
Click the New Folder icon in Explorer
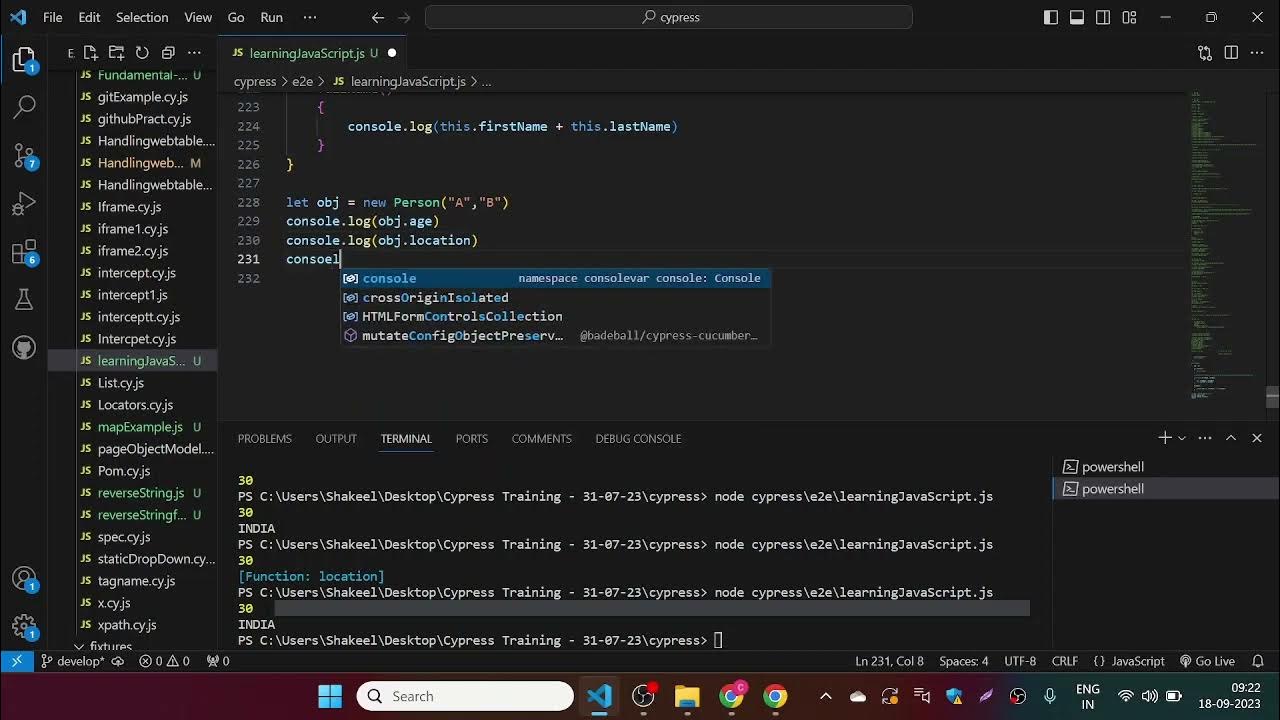(x=116, y=53)
